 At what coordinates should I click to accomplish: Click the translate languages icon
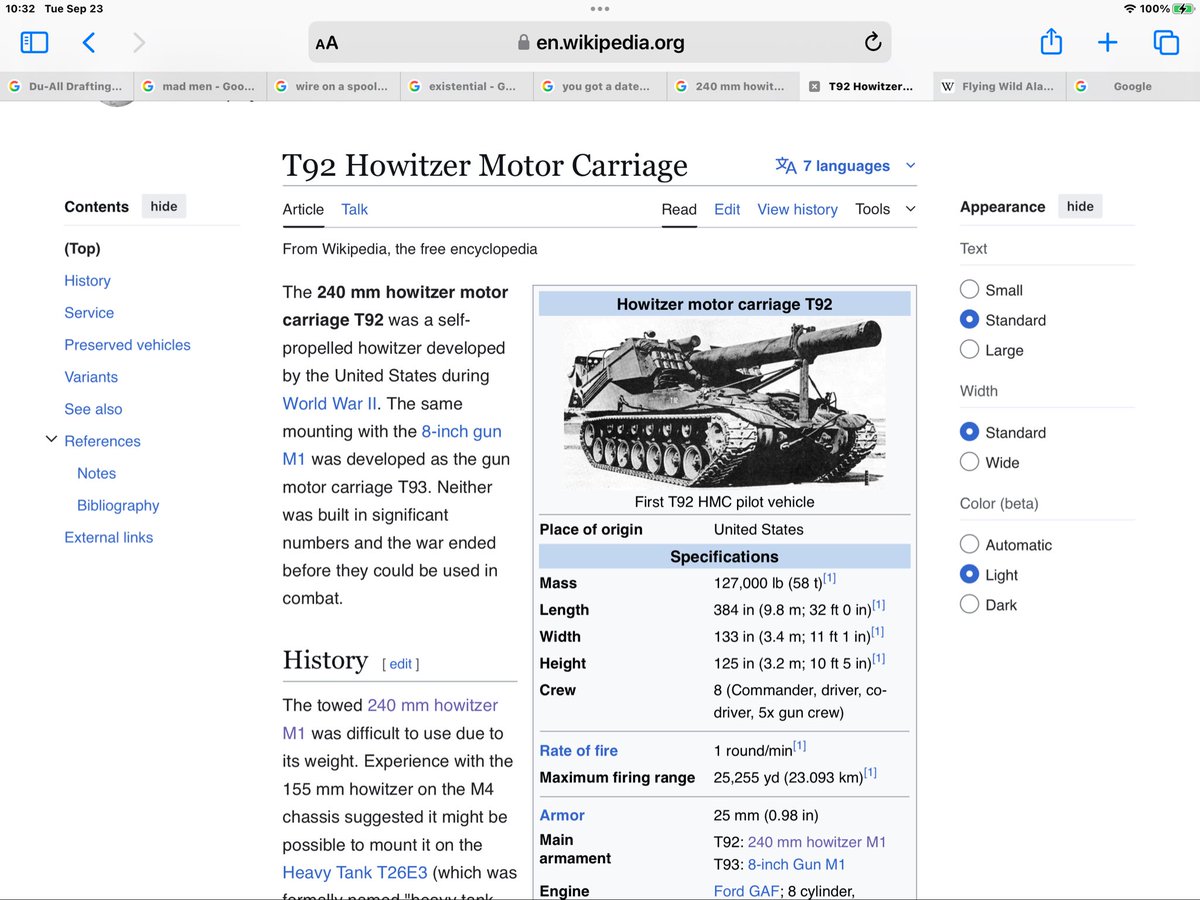[x=786, y=166]
